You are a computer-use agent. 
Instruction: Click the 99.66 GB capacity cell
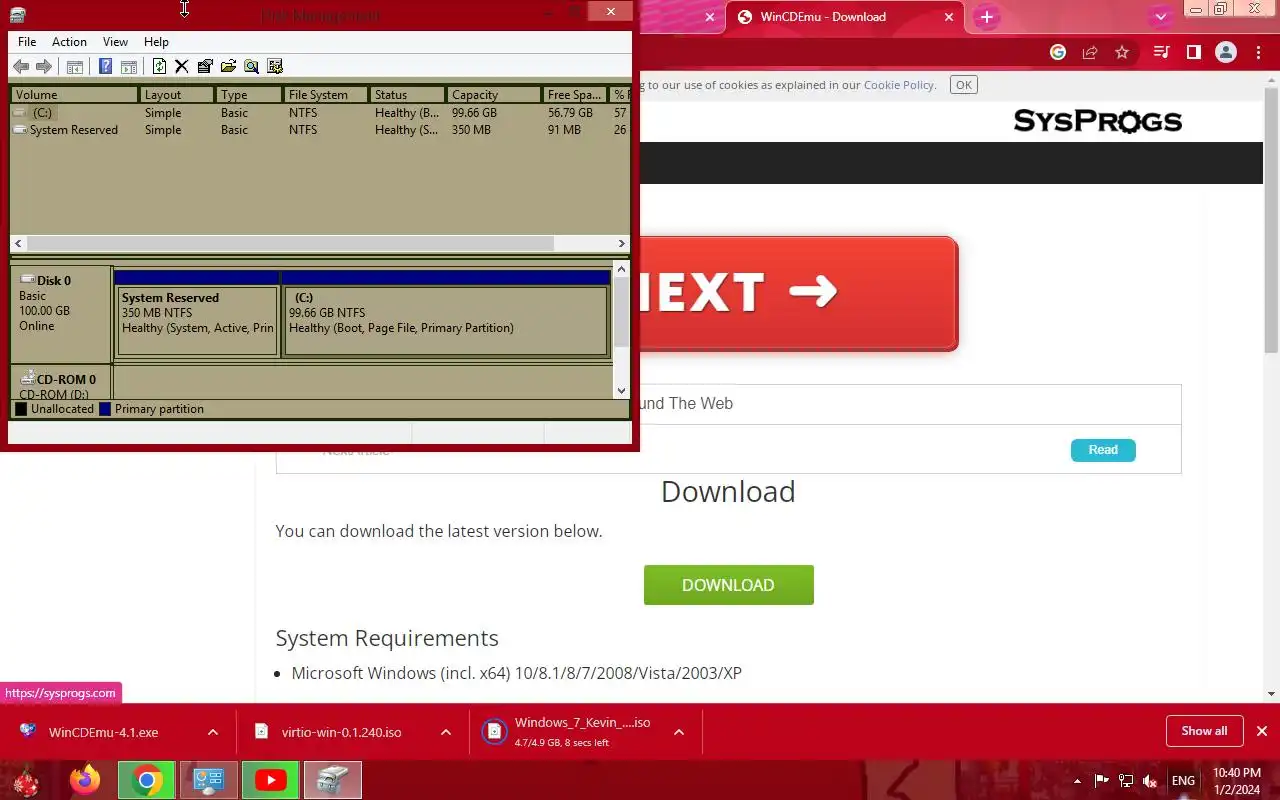(x=474, y=113)
